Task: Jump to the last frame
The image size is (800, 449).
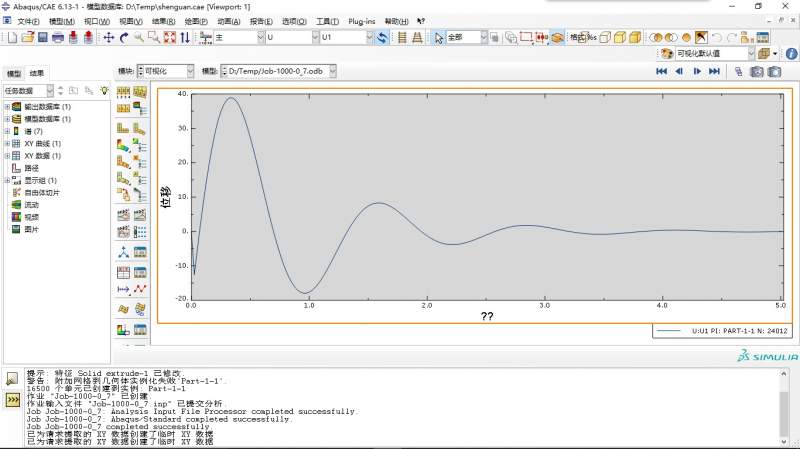Action: pyautogui.click(x=714, y=71)
